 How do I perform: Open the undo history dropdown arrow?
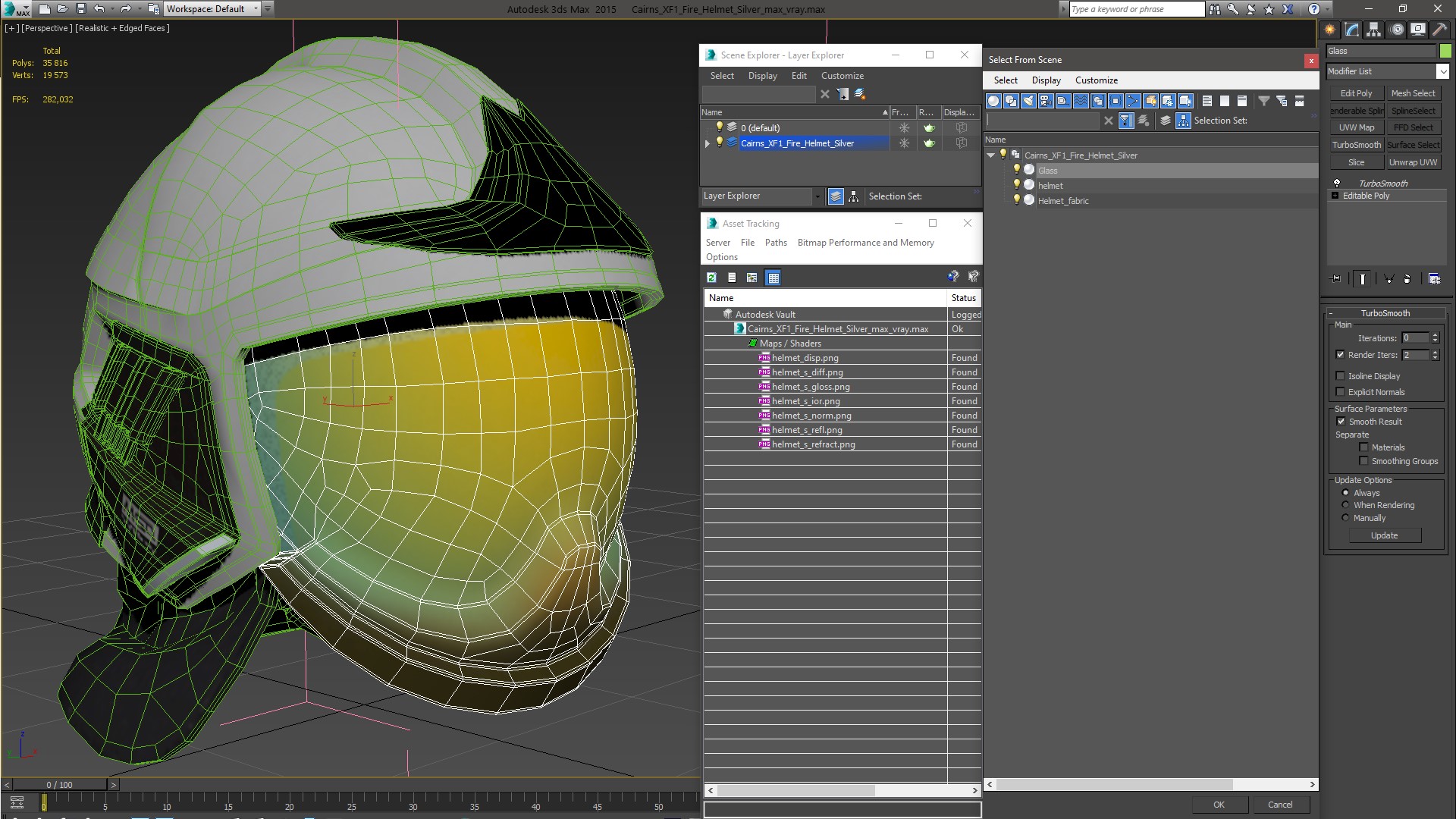pyautogui.click(x=112, y=9)
